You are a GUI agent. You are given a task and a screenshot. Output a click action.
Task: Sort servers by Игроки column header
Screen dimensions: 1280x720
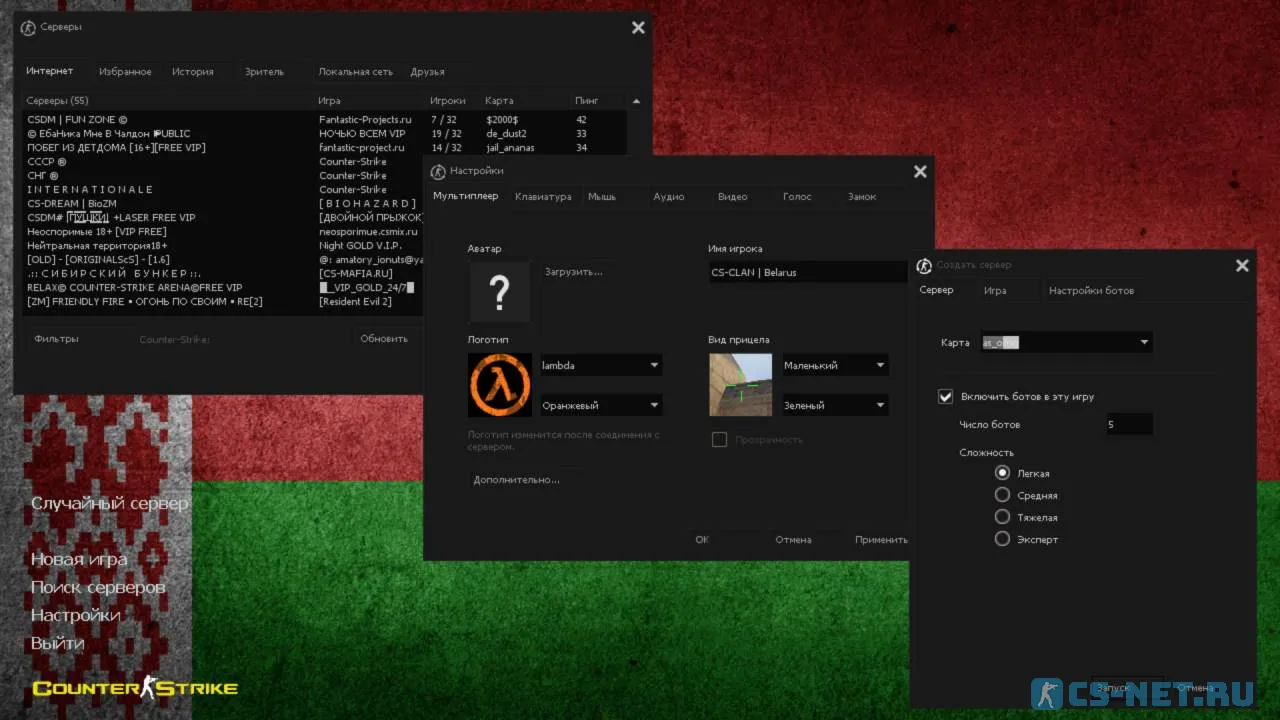pyautogui.click(x=448, y=101)
